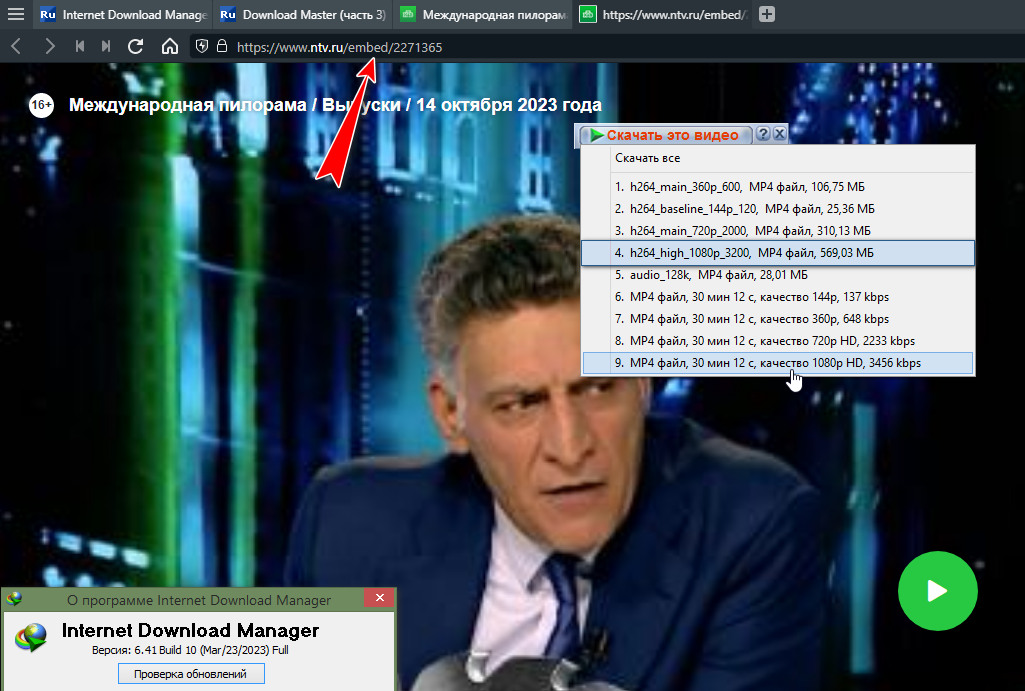The width and height of the screenshot is (1025, 691).
Task: Click the IDM version 6.41 Build 10 text
Action: [190, 650]
